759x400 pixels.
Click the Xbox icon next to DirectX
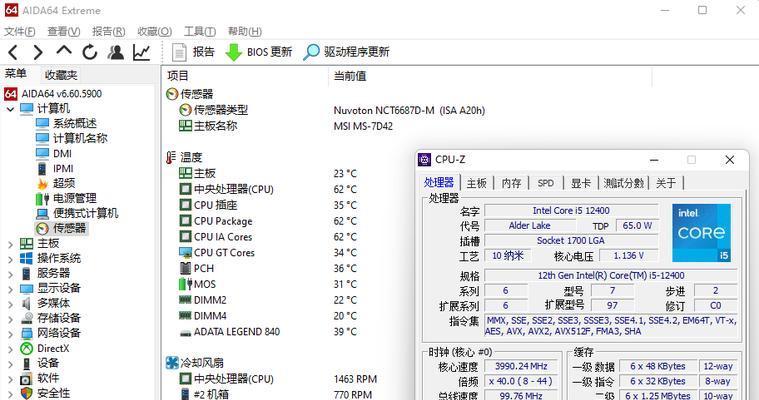(27, 349)
